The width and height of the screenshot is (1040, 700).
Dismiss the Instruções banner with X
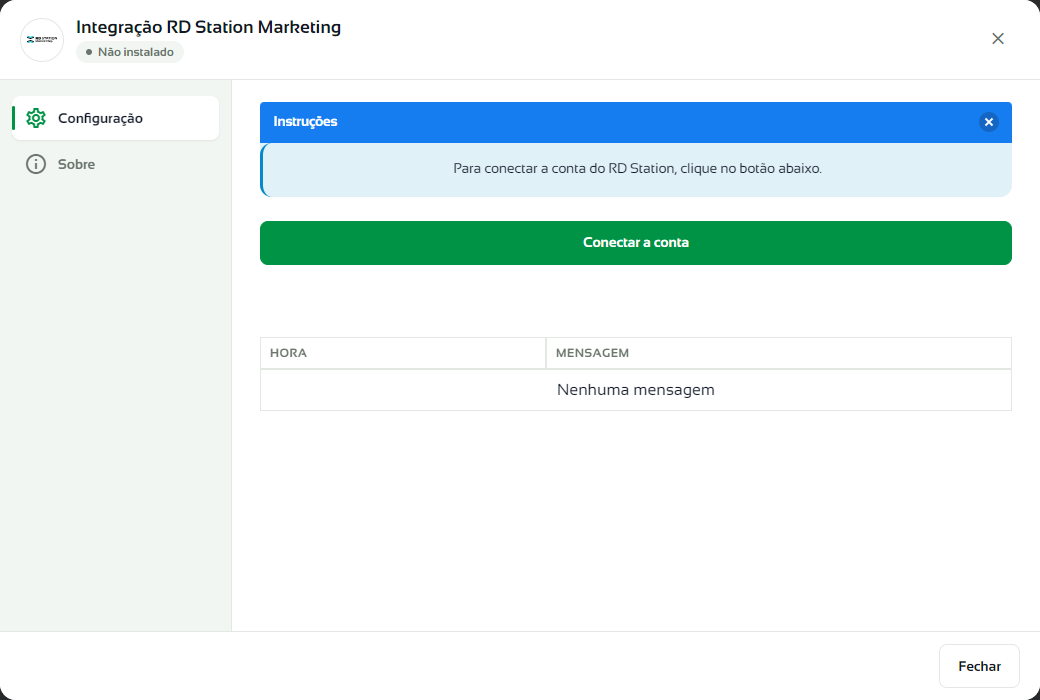(988, 122)
